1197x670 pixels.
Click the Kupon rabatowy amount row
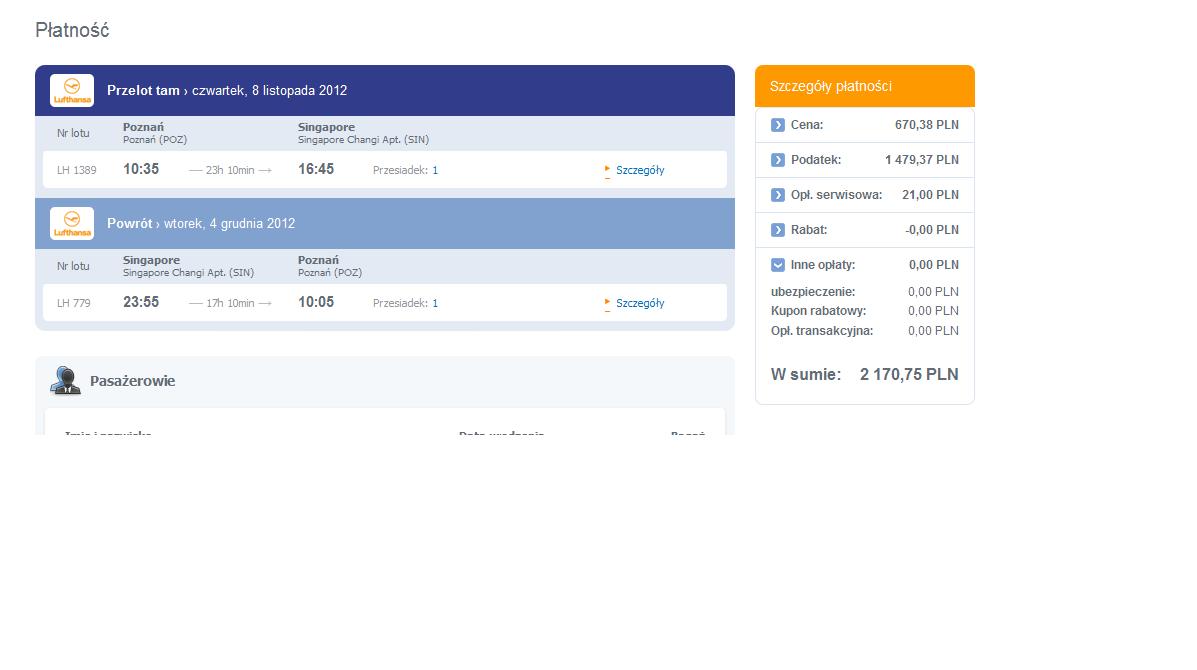(x=865, y=311)
